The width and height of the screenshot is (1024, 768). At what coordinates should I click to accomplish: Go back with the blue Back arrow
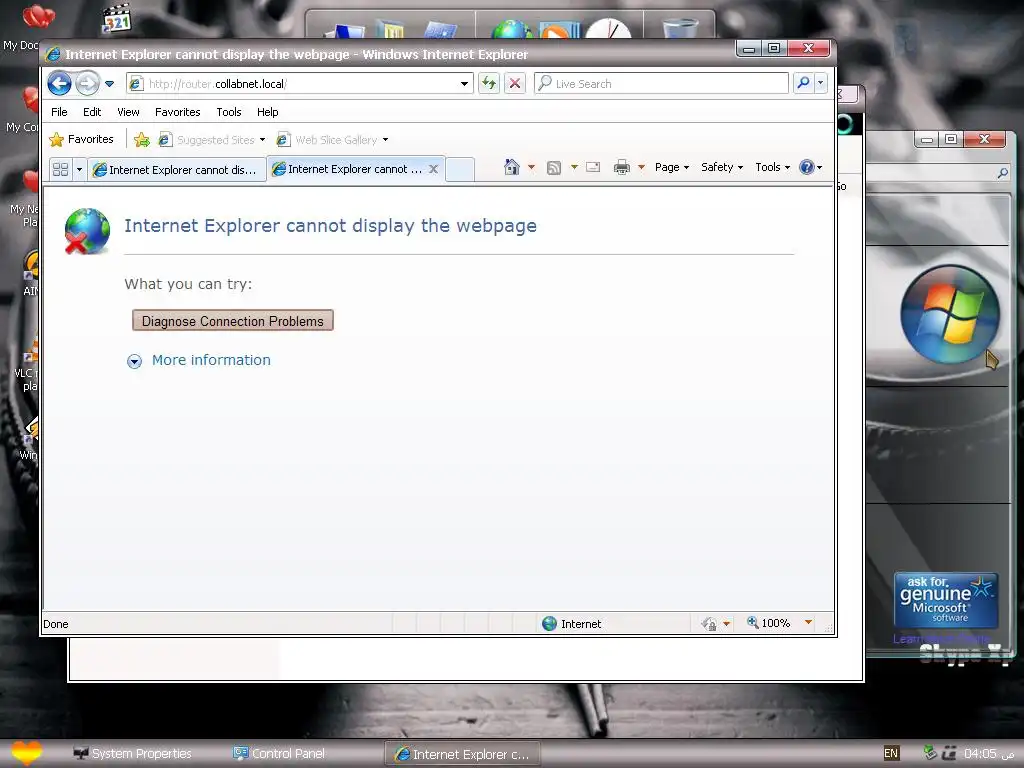click(x=59, y=84)
